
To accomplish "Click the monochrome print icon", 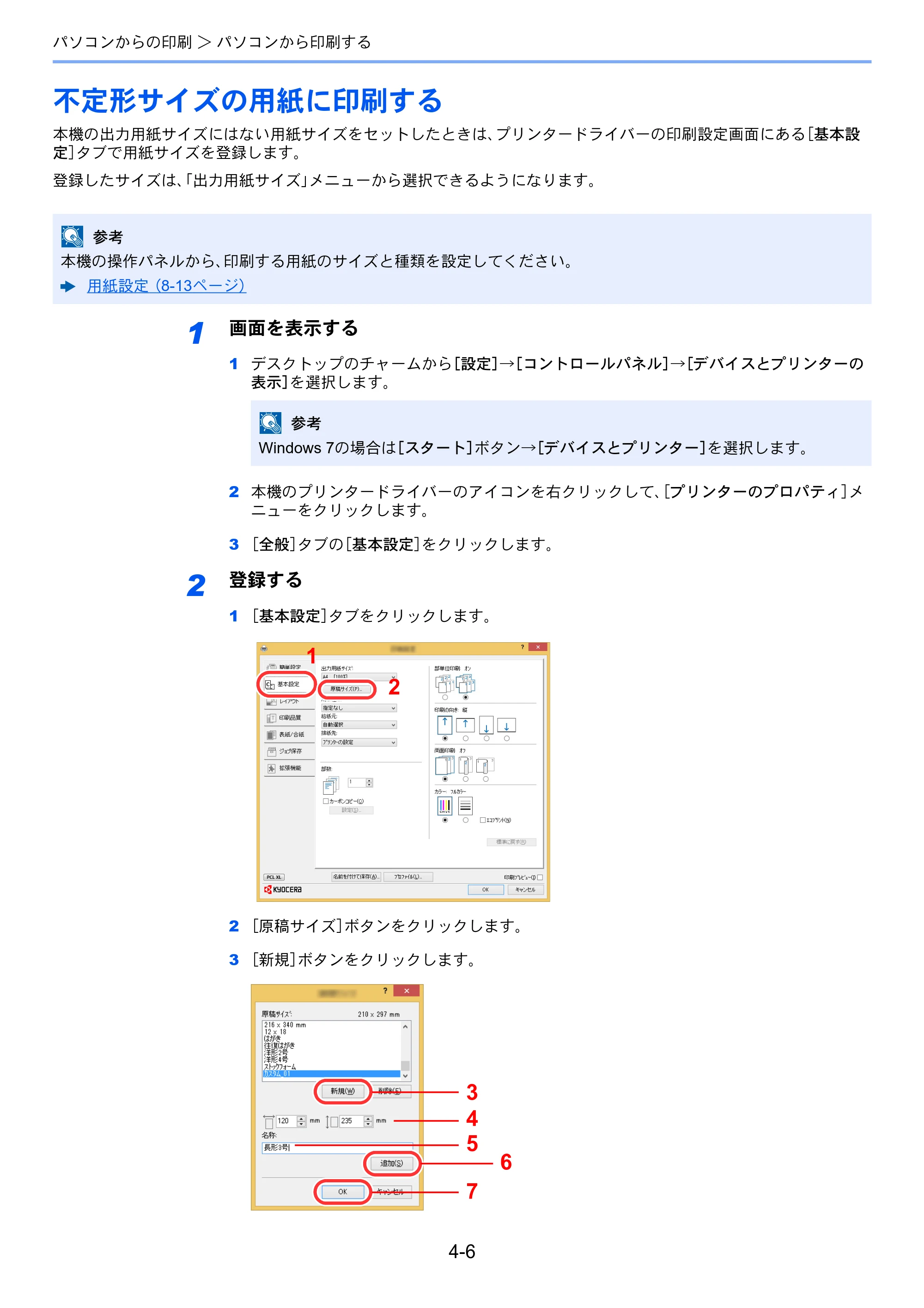I will pos(465,805).
